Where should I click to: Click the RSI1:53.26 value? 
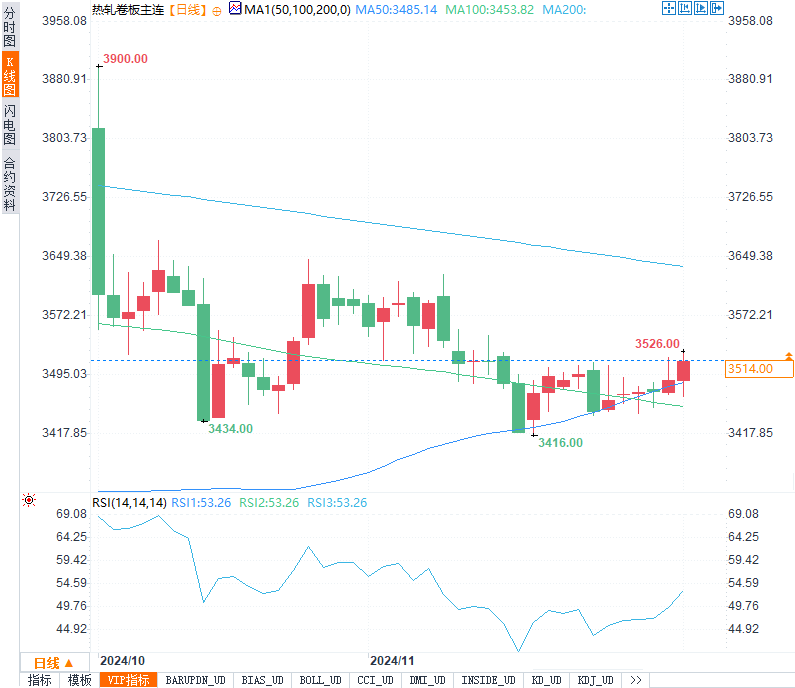[201, 502]
